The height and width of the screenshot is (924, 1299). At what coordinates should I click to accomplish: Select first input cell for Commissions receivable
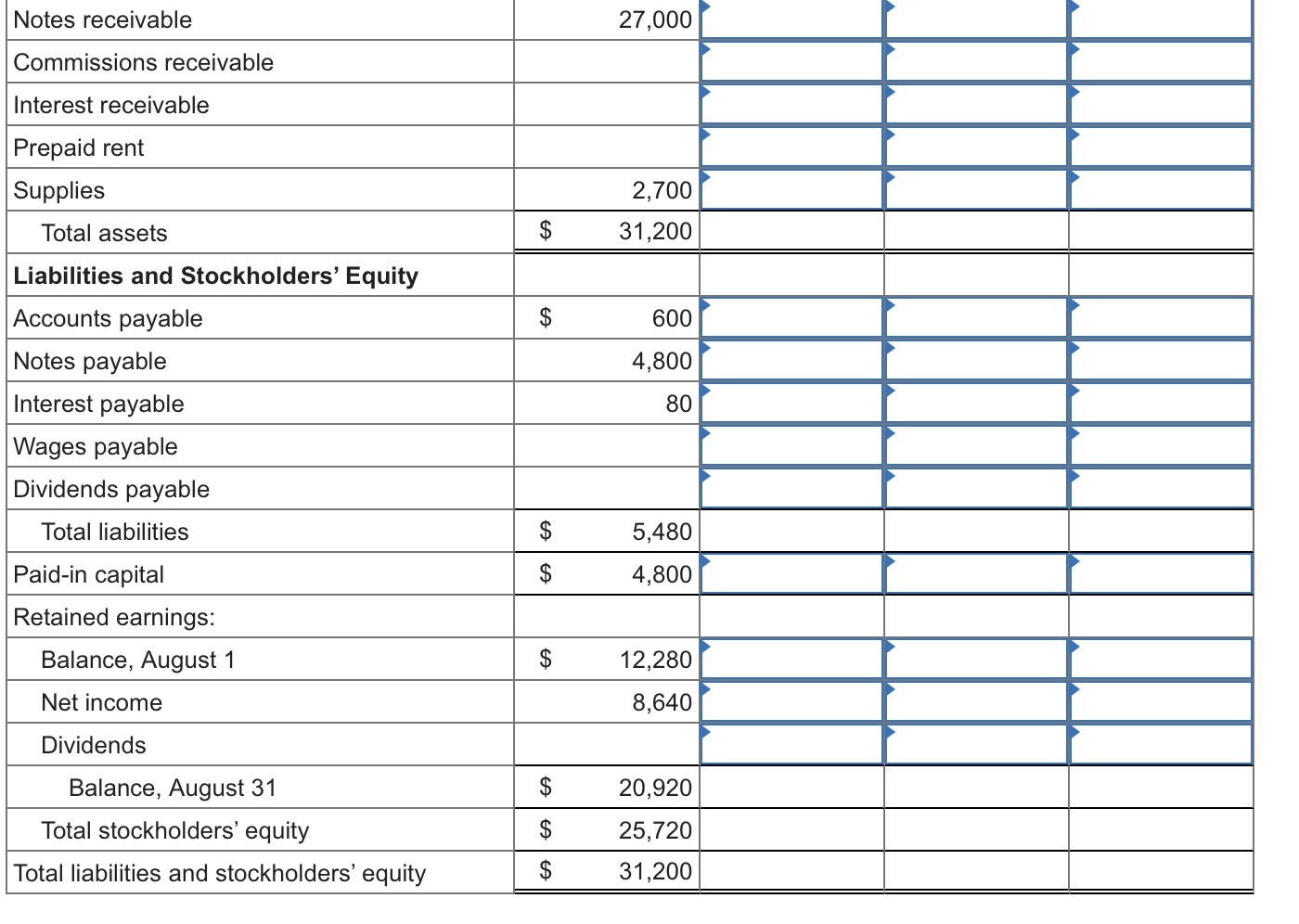pyautogui.click(x=791, y=61)
